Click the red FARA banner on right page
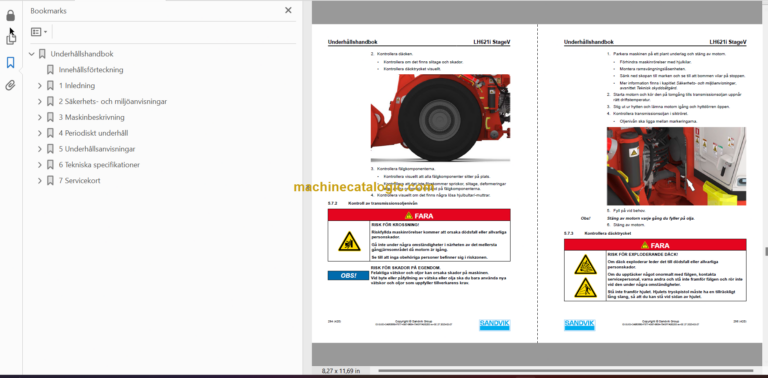The image size is (768, 378). [x=655, y=245]
